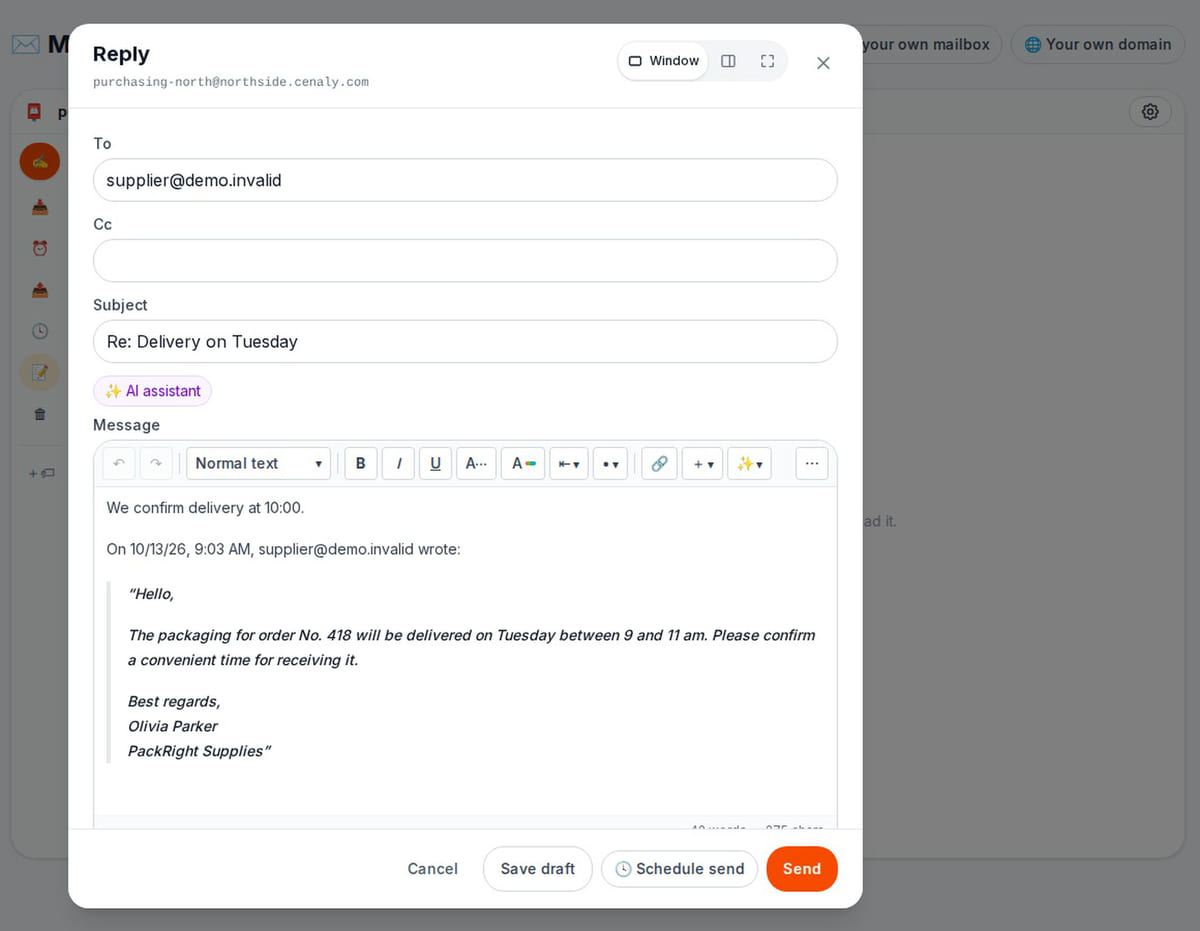Image resolution: width=1200 pixels, height=931 pixels.
Task: Click the Subject field
Action: point(465,341)
